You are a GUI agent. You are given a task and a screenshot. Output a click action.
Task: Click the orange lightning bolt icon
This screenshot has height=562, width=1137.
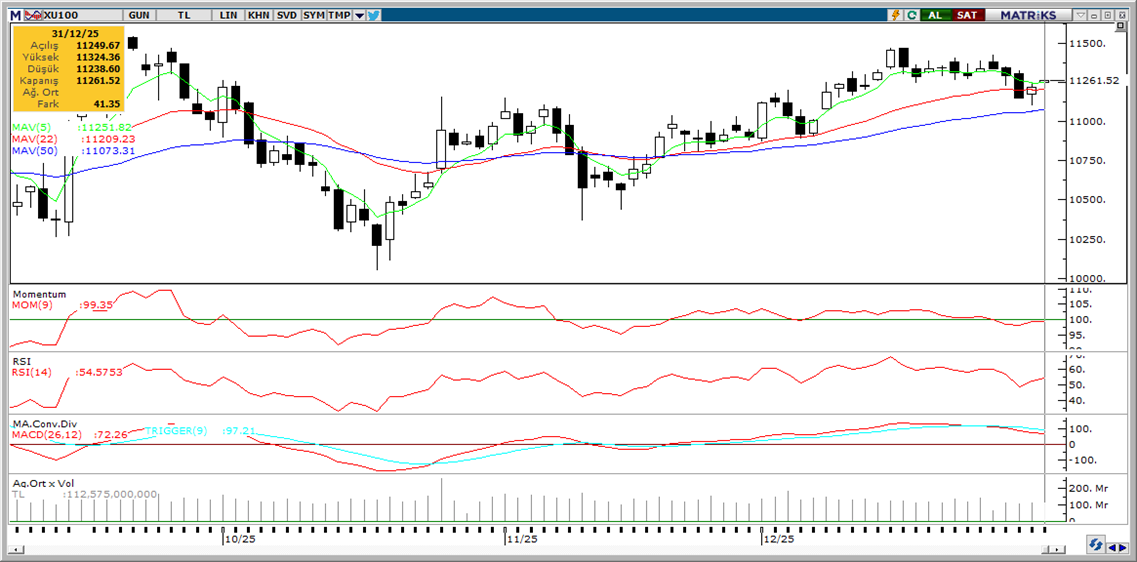click(x=896, y=15)
